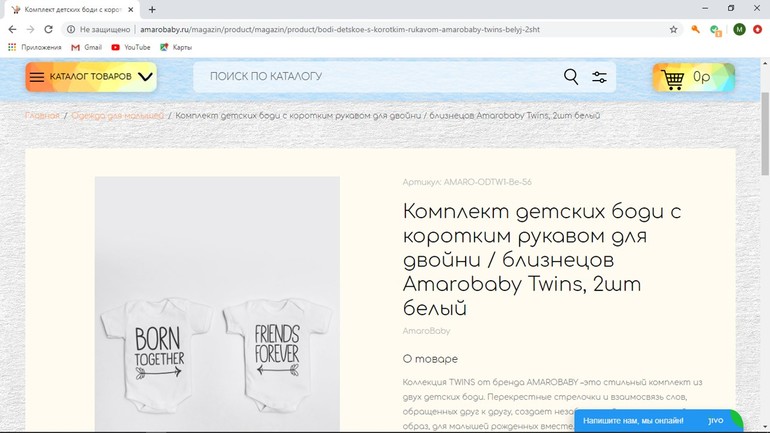770x433 pixels.
Task: Click the Chrome profile avatar
Action: 739,30
